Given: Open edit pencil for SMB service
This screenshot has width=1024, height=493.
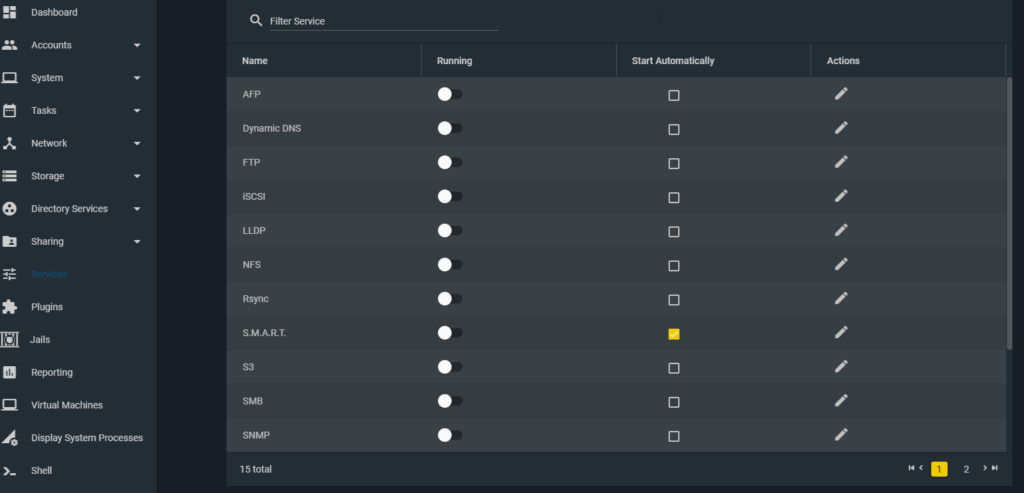Looking at the screenshot, I should pyautogui.click(x=841, y=400).
